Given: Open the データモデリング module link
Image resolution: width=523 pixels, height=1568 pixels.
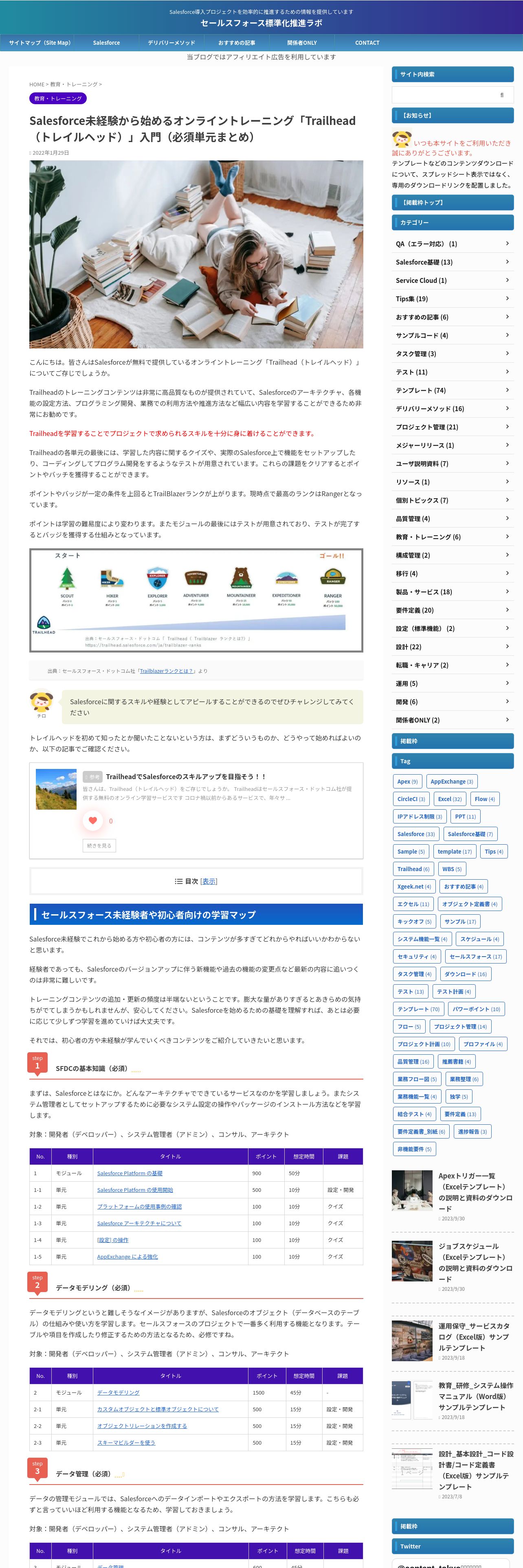Looking at the screenshot, I should pyautogui.click(x=119, y=1392).
